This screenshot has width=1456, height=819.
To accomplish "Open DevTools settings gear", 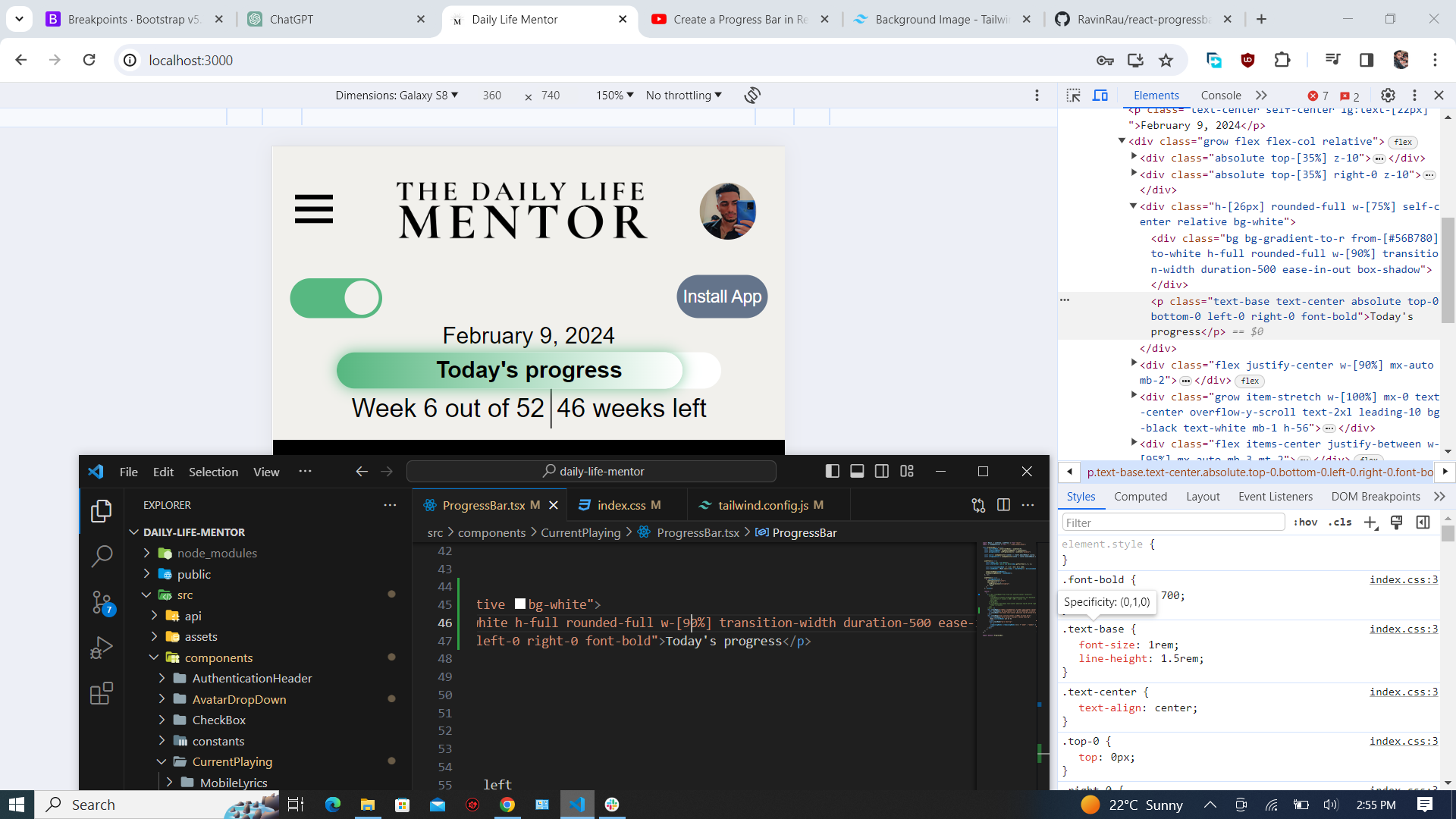I will pos(1388,96).
